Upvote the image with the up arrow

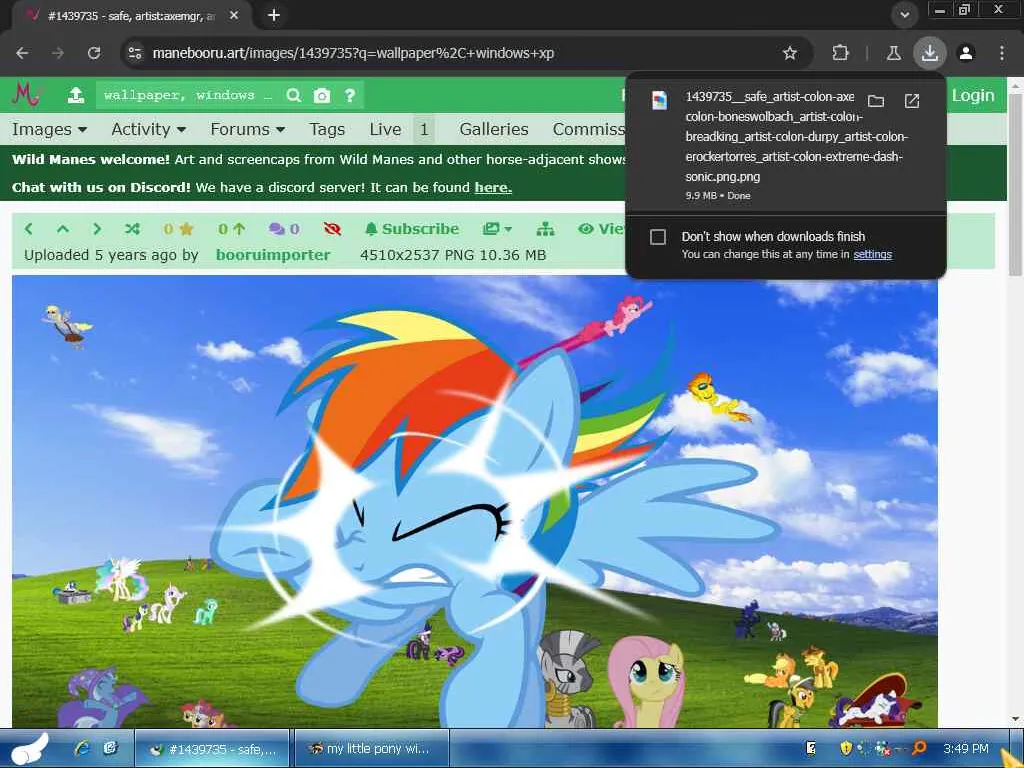[232, 229]
